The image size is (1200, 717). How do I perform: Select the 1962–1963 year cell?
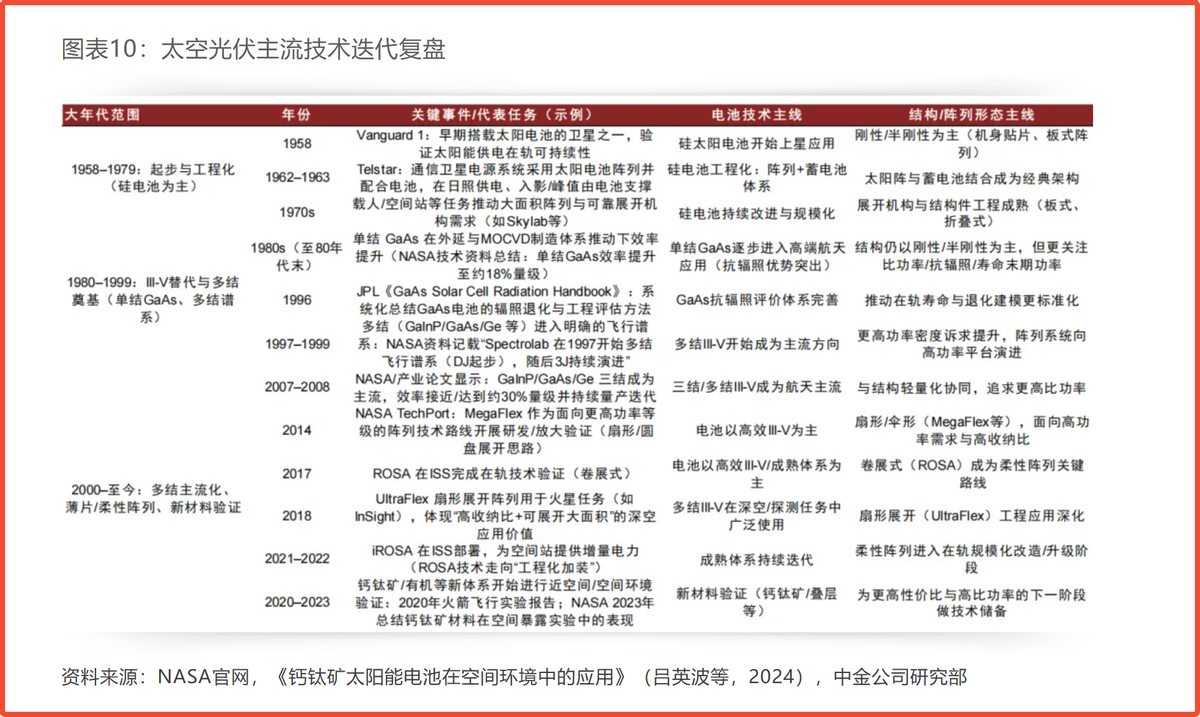pos(297,178)
